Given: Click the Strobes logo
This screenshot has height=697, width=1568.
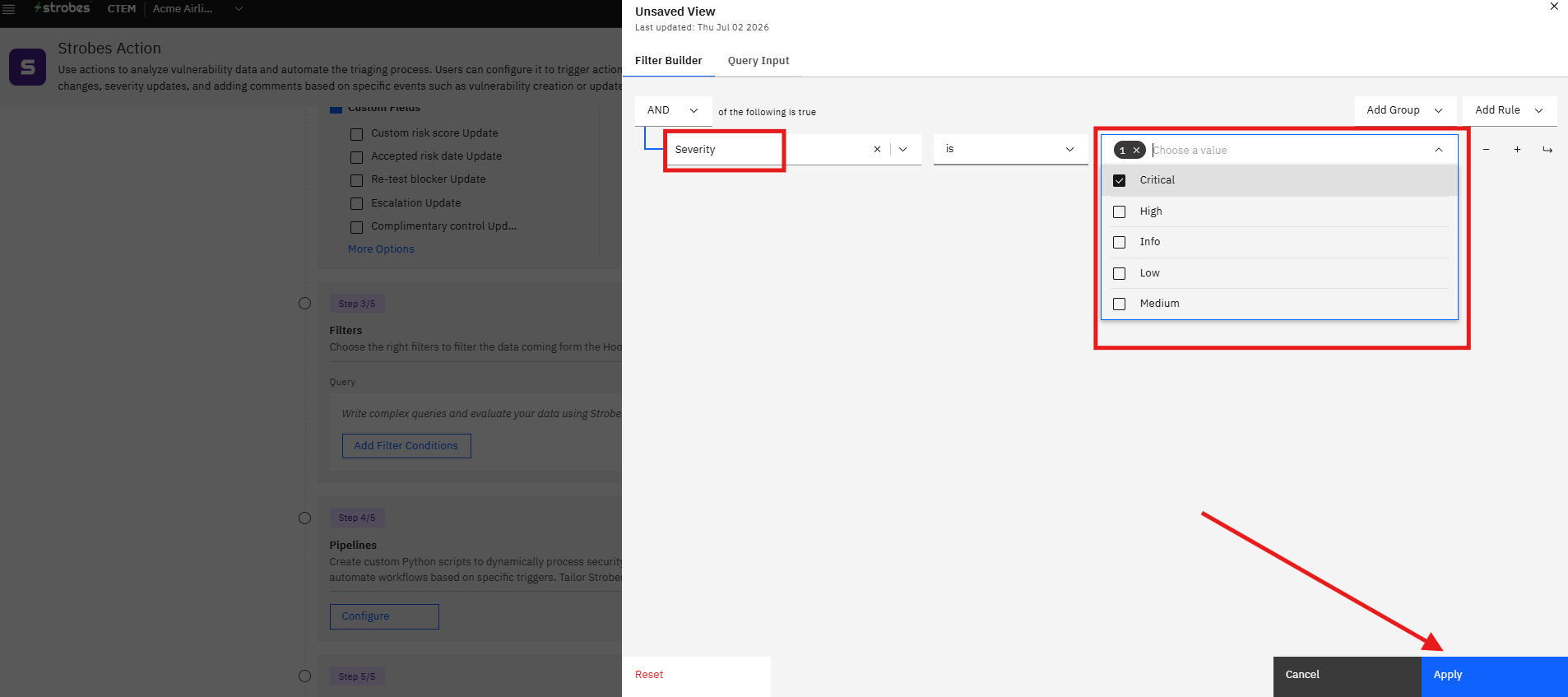Looking at the screenshot, I should point(62,8).
